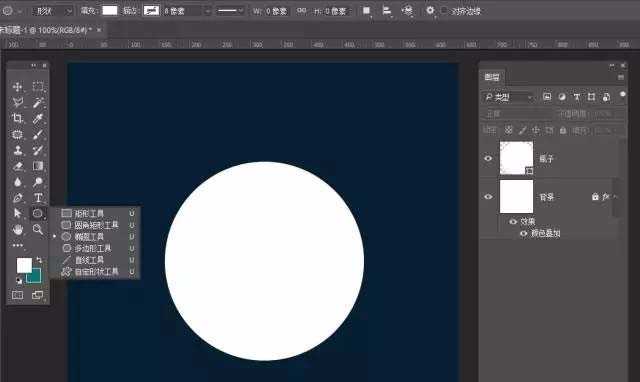Select the Crop tool
The image size is (640, 382).
point(17,118)
